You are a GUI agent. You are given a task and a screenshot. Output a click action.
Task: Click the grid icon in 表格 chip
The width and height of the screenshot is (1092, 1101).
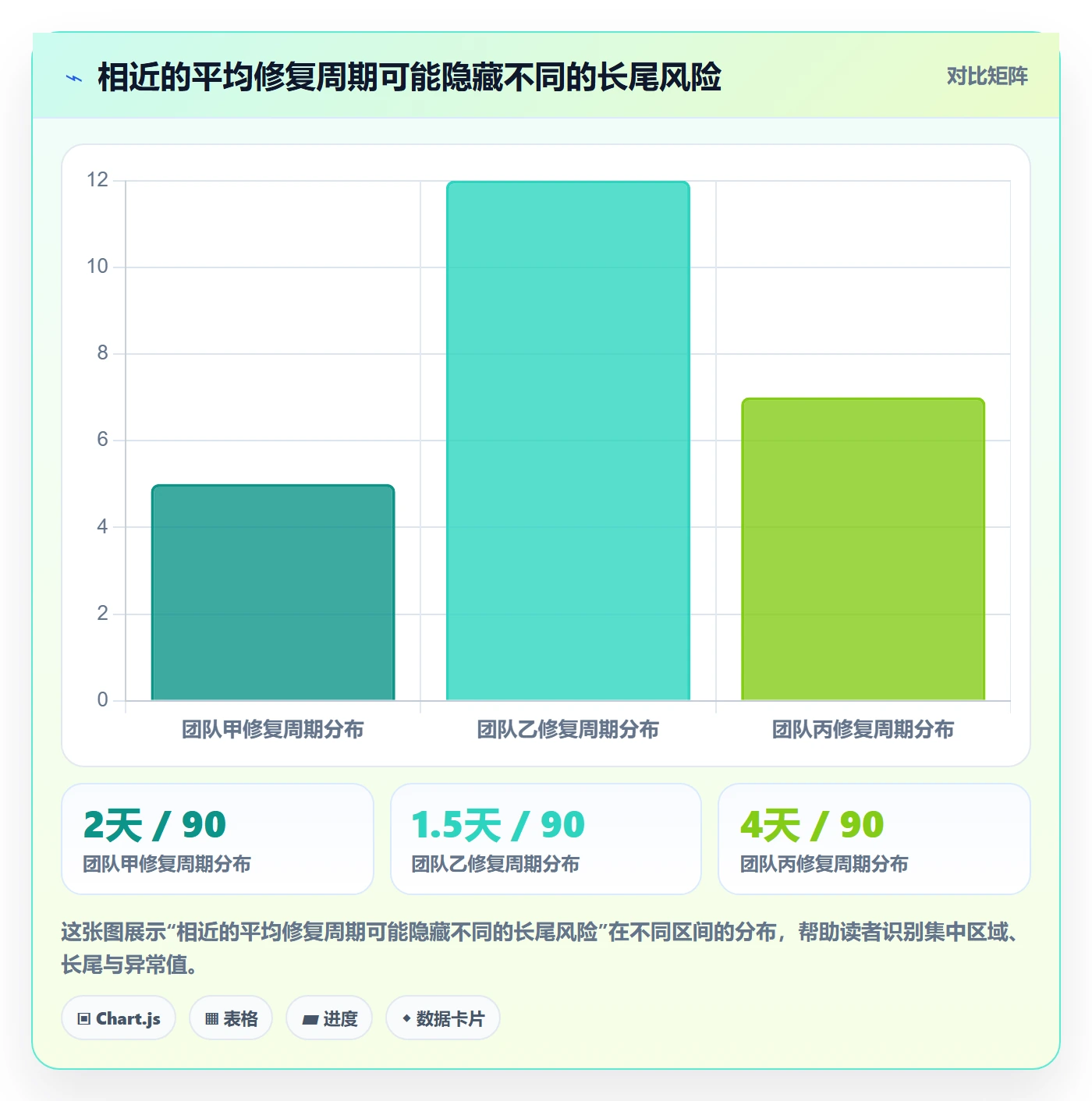(211, 1019)
